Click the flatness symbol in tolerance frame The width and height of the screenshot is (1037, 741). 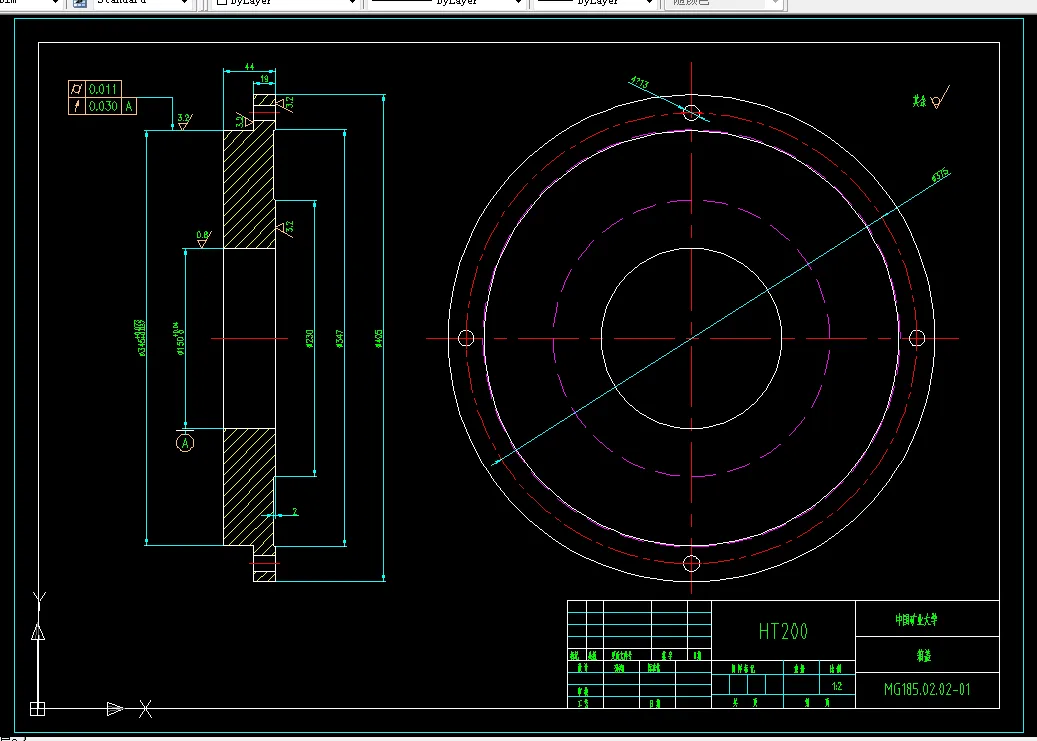point(77,89)
